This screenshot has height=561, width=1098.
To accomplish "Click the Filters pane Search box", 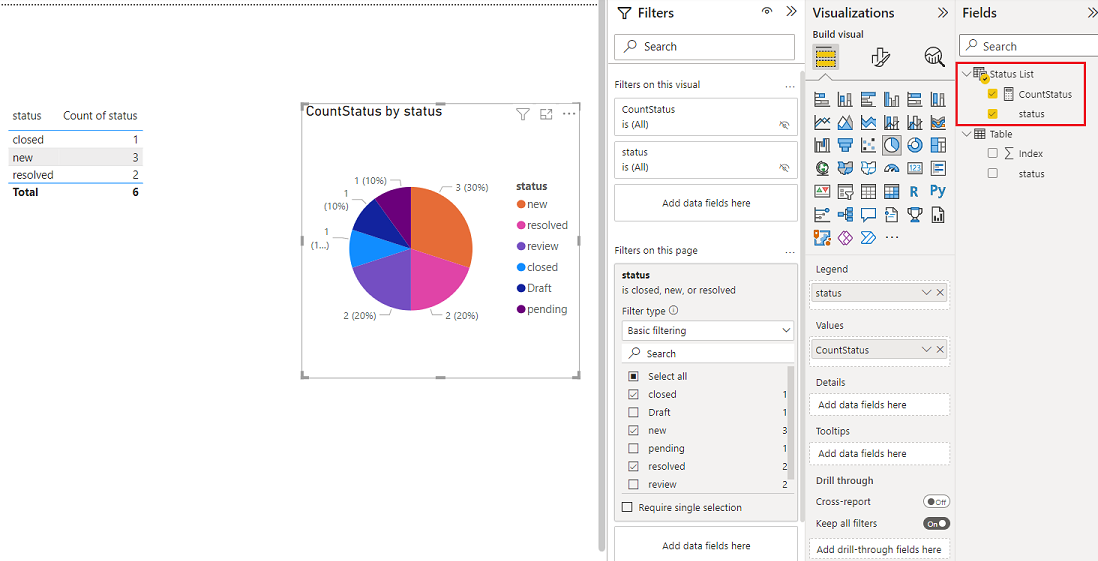I will coord(704,46).
